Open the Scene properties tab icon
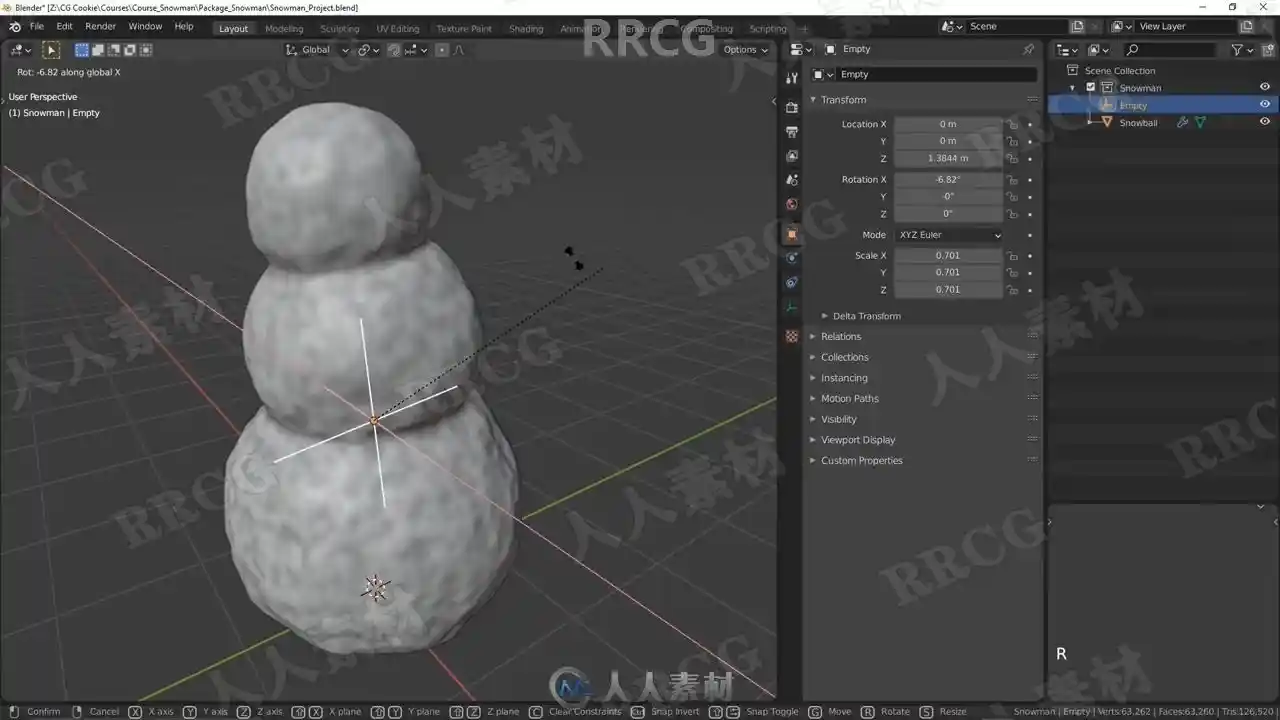 coord(792,180)
